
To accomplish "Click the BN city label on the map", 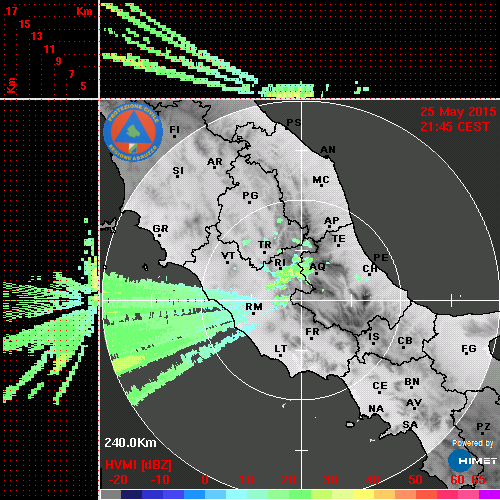I will [x=412, y=382].
